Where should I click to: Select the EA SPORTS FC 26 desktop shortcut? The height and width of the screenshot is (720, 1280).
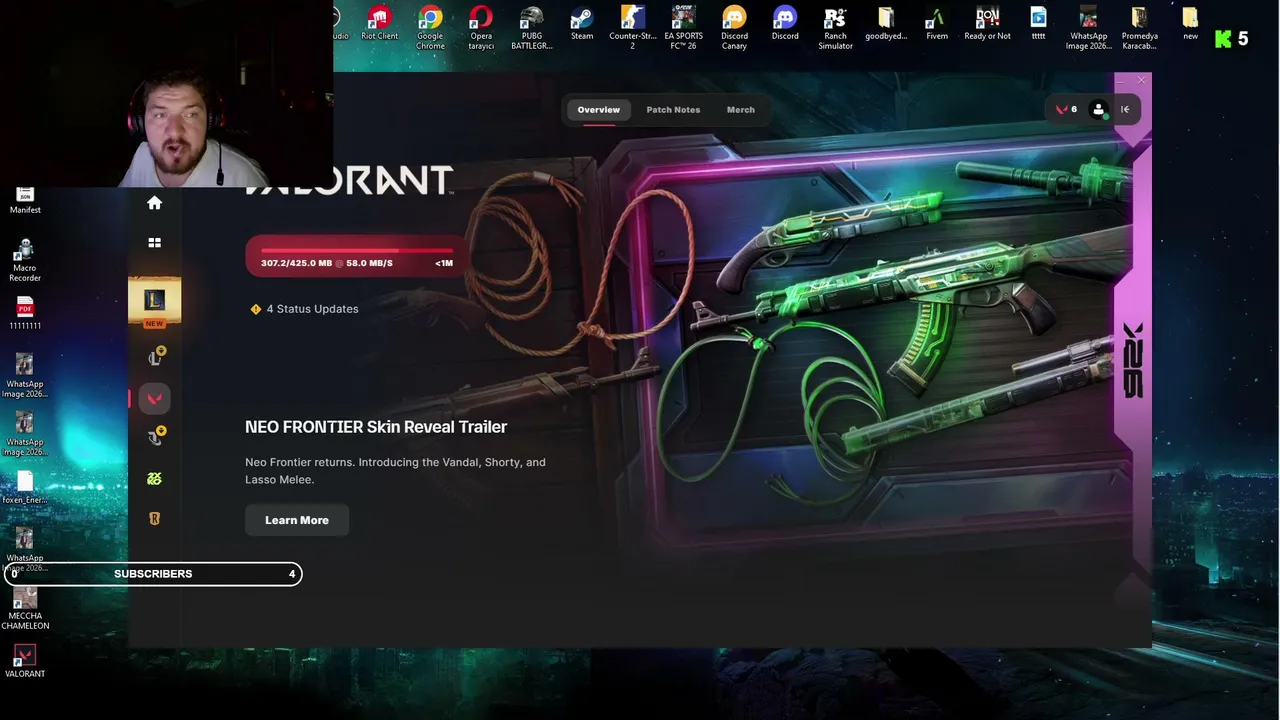684,28
